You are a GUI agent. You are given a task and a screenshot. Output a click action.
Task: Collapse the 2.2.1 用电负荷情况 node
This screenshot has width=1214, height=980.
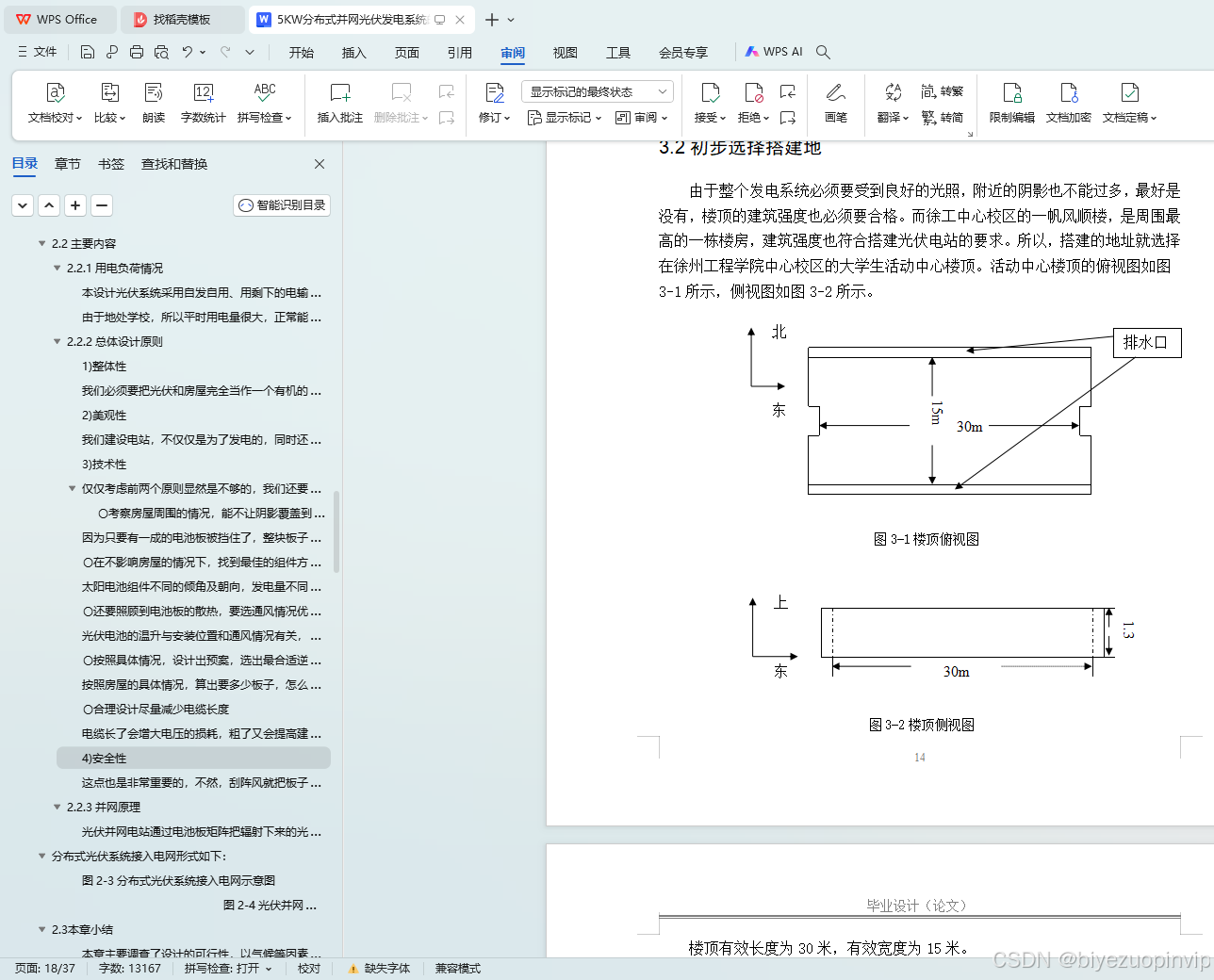[57, 269]
